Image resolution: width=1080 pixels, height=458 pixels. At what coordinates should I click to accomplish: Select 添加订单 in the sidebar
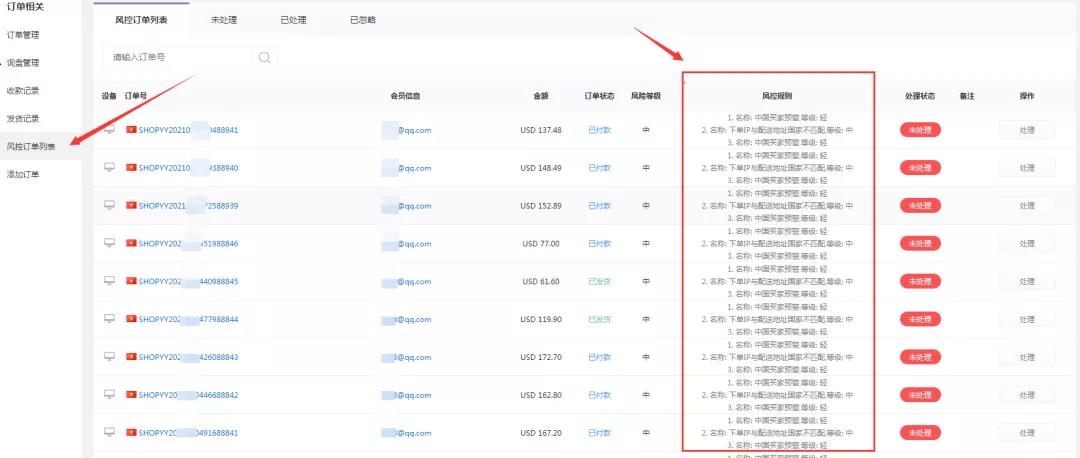pyautogui.click(x=23, y=175)
